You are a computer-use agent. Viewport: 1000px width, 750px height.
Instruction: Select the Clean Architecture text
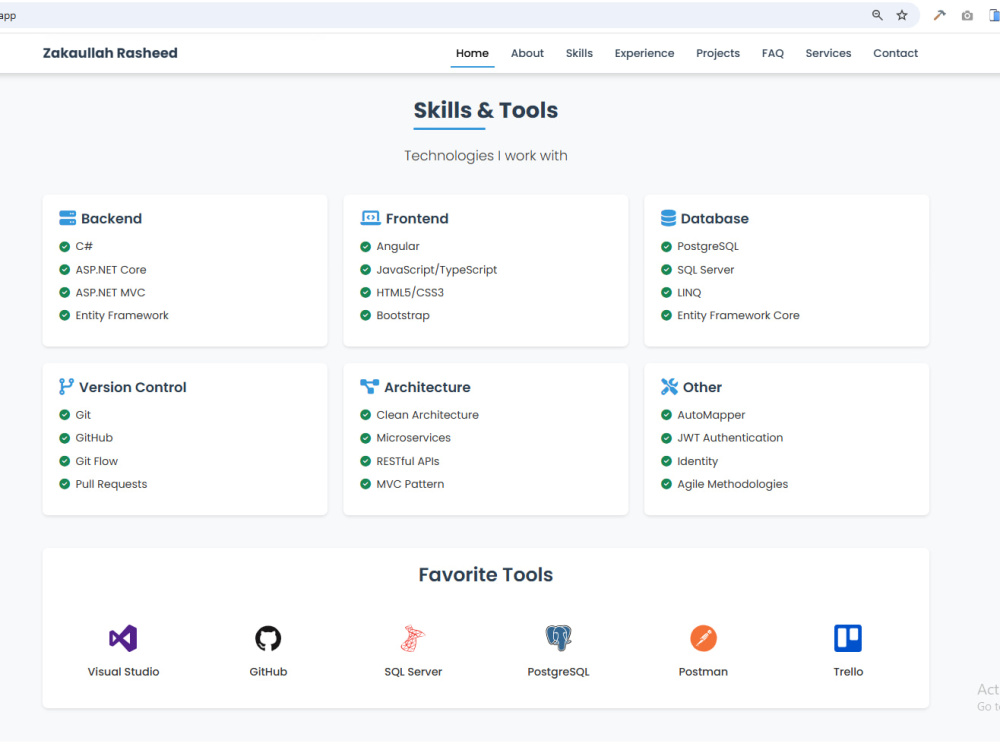coord(427,415)
